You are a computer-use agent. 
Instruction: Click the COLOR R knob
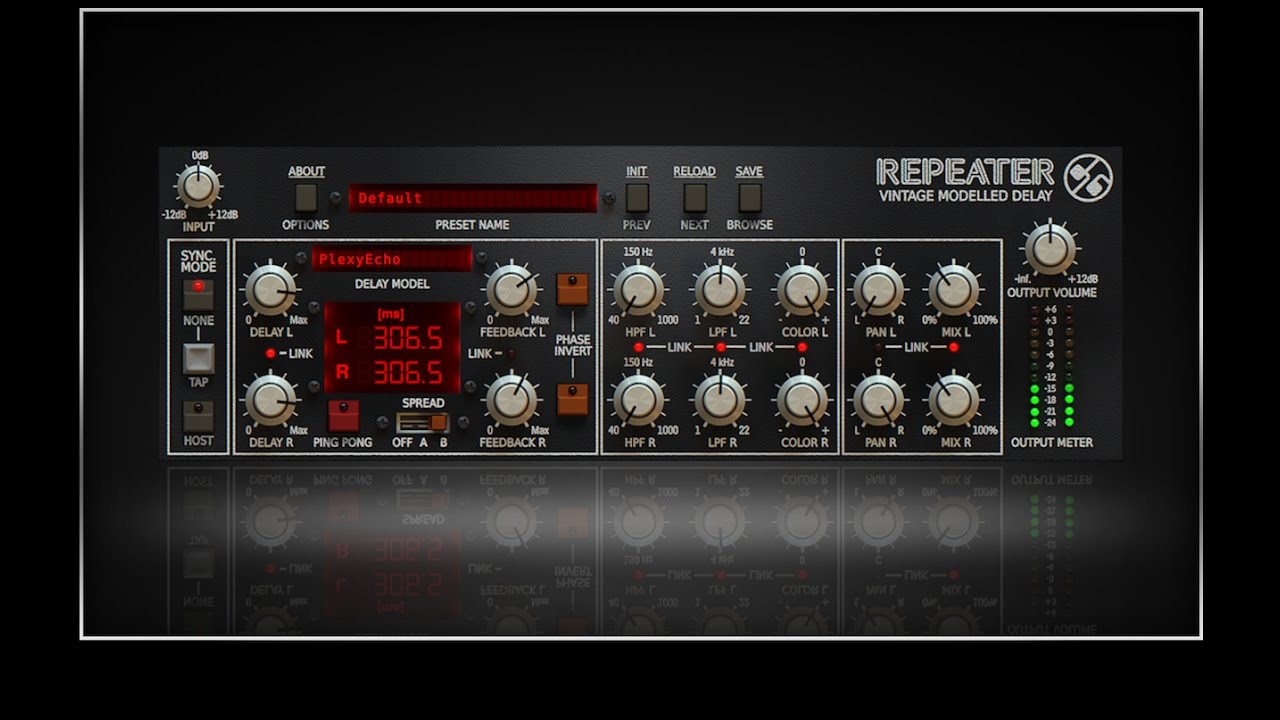[801, 400]
